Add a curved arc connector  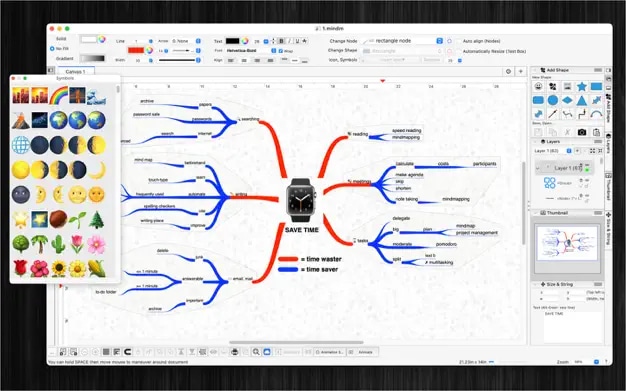click(596, 114)
